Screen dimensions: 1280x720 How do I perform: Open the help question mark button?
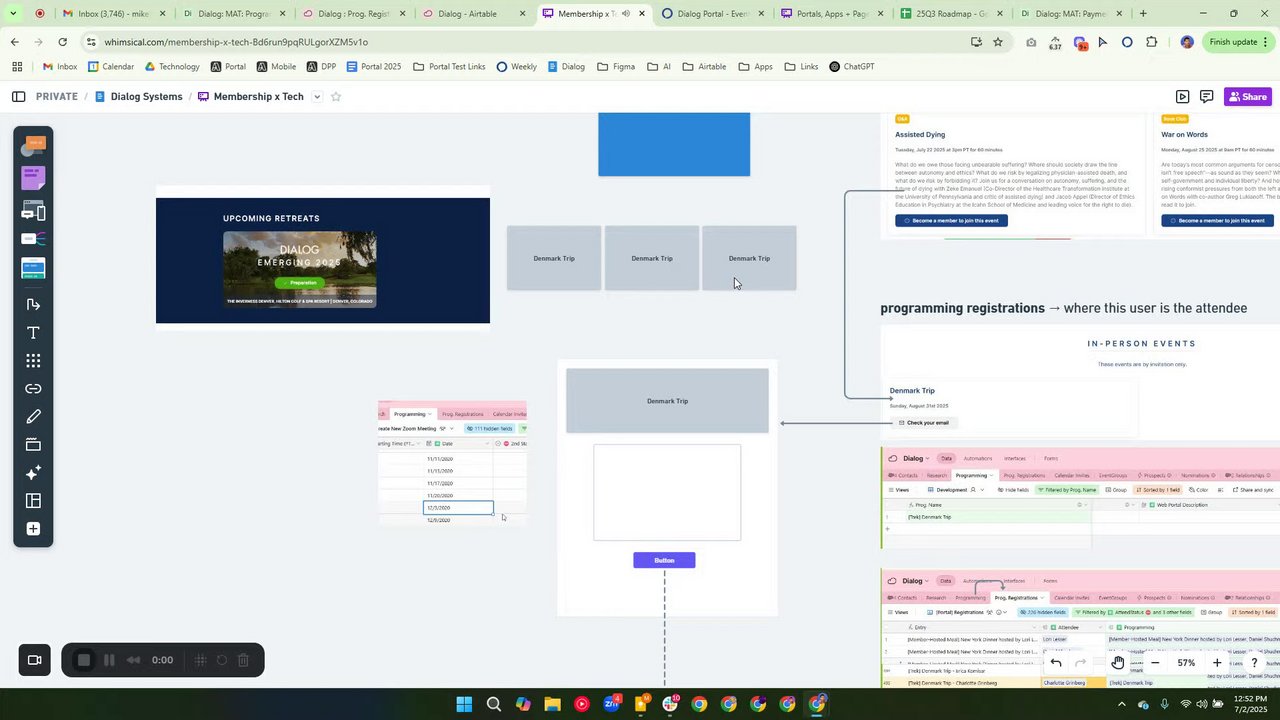pos(1254,663)
